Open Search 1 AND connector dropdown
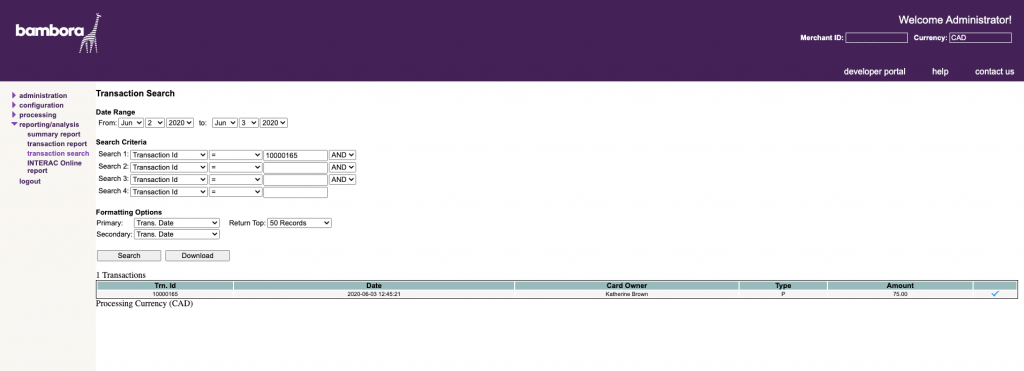The height and width of the screenshot is (371, 1024). coord(342,155)
